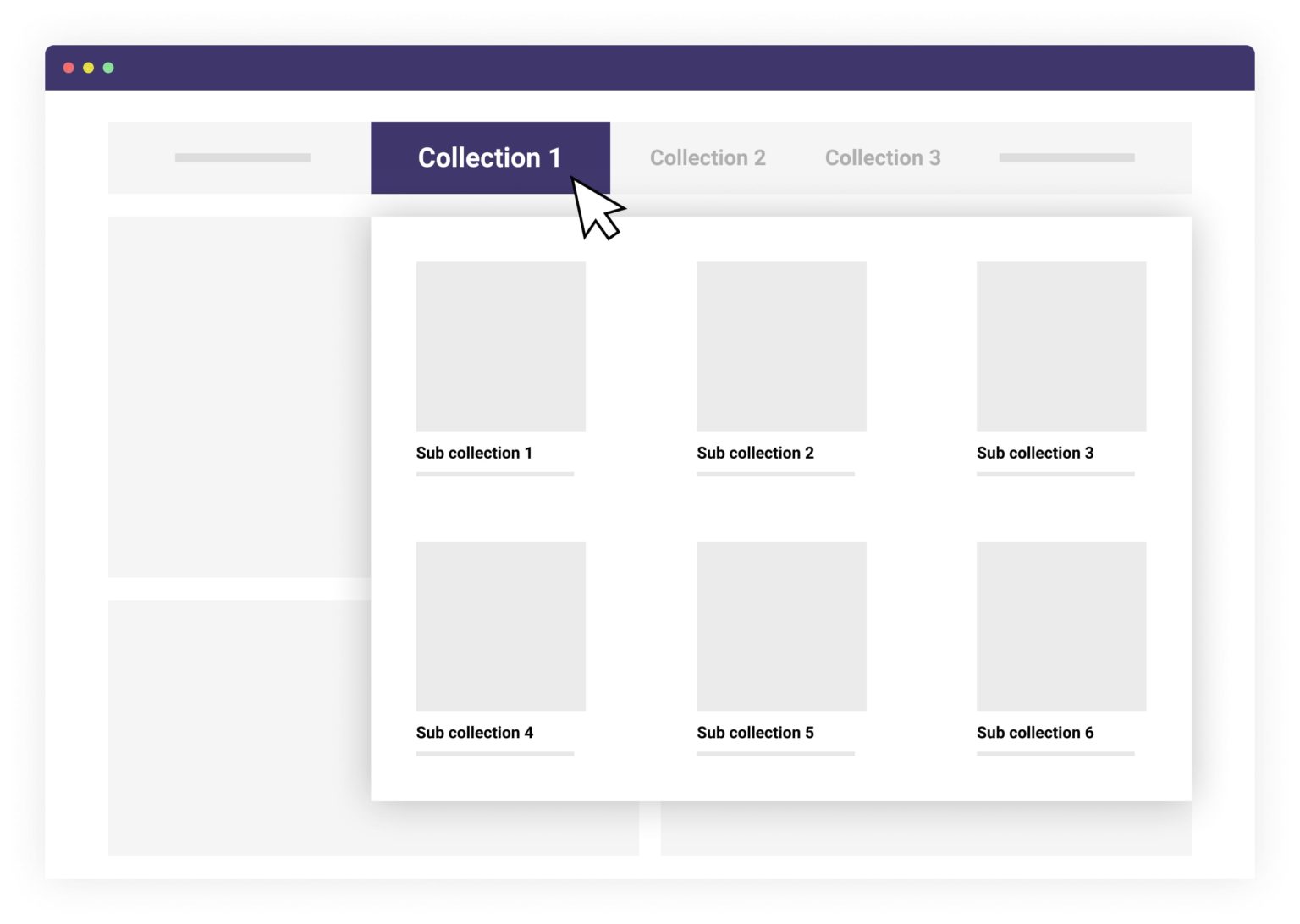
Task: Switch to the Collection 2 tab
Action: [708, 157]
